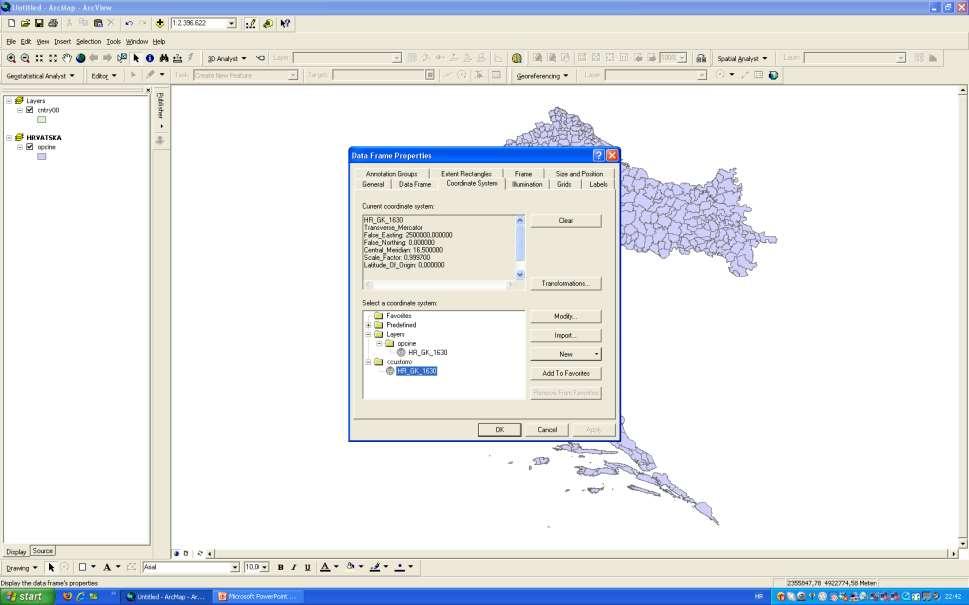The height and width of the screenshot is (605, 969).
Task: Click the cntry00 layer color symbol
Action: click(x=41, y=120)
